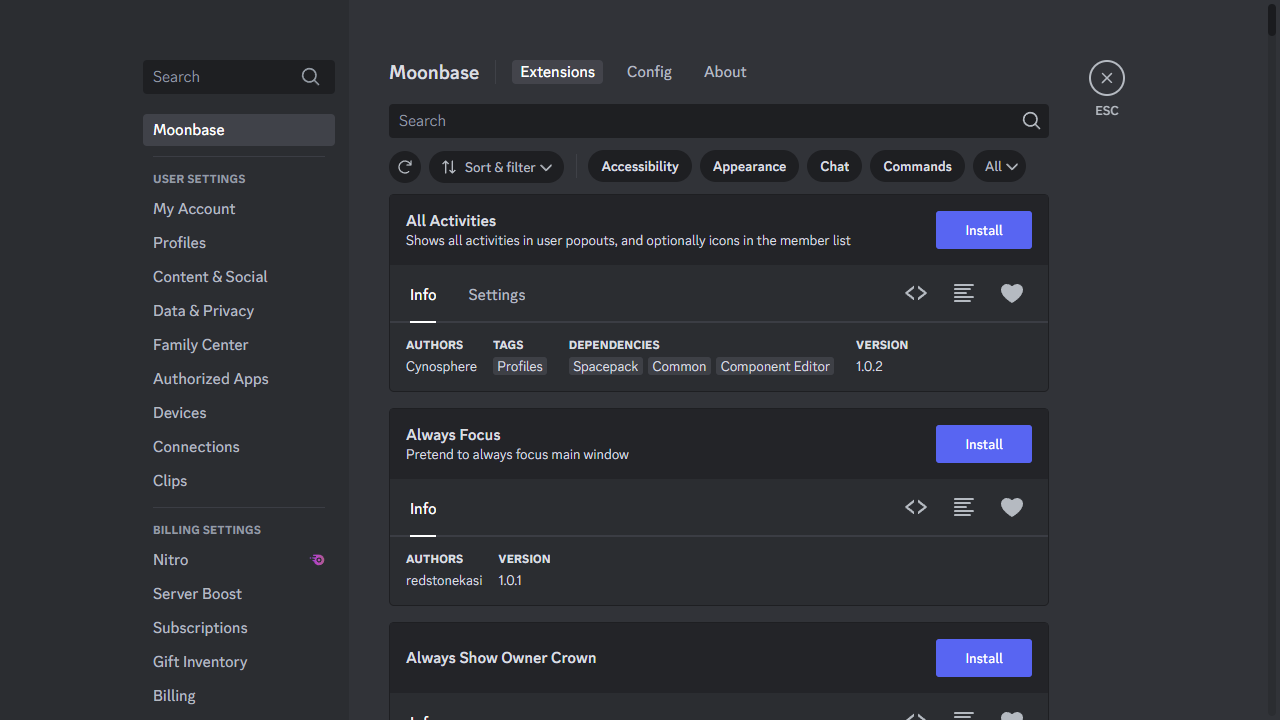The image size is (1280, 720).
Task: Open the Sort & filter dropdown
Action: tap(496, 166)
